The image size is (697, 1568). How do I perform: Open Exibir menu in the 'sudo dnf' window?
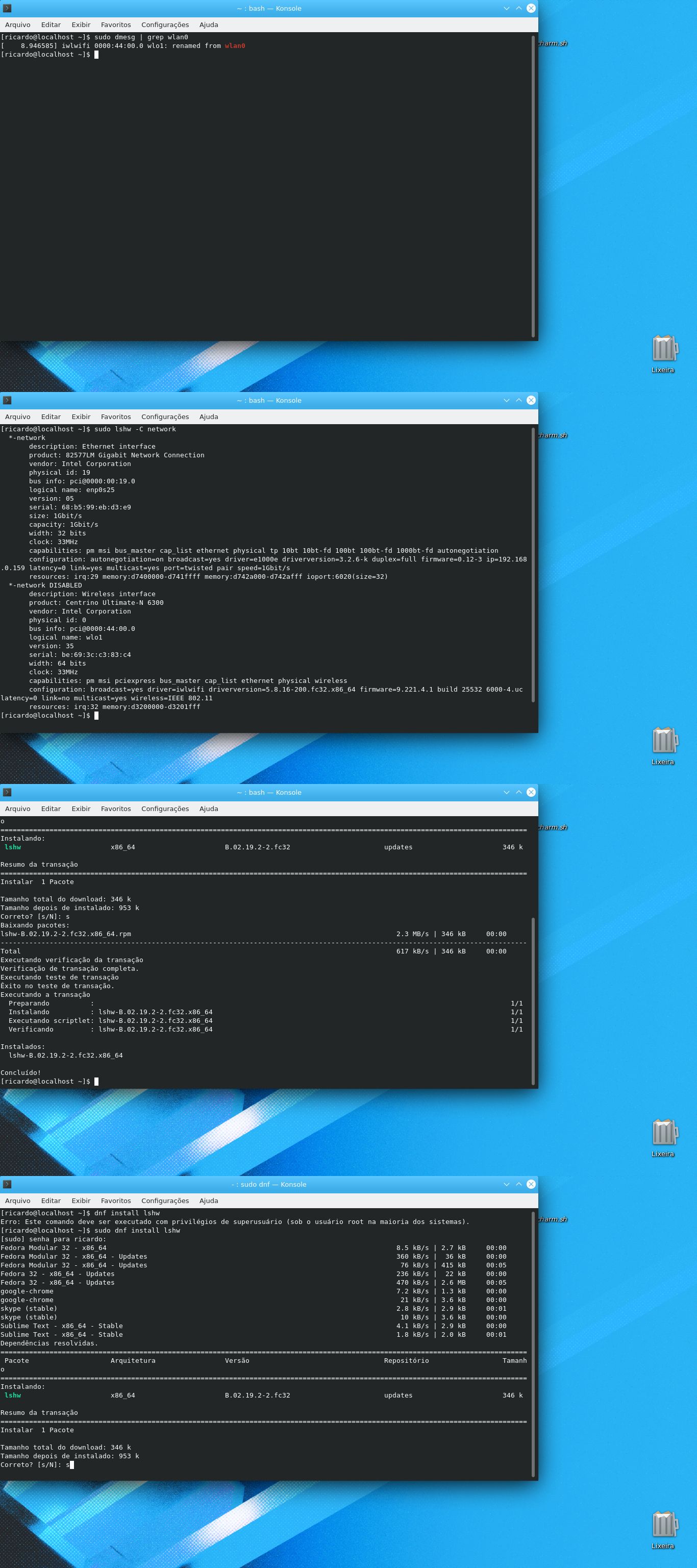click(x=81, y=1201)
